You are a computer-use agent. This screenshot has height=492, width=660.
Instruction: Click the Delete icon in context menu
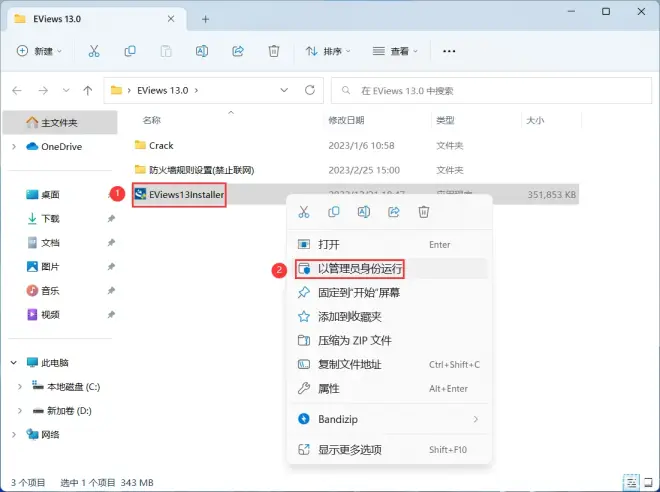point(424,212)
